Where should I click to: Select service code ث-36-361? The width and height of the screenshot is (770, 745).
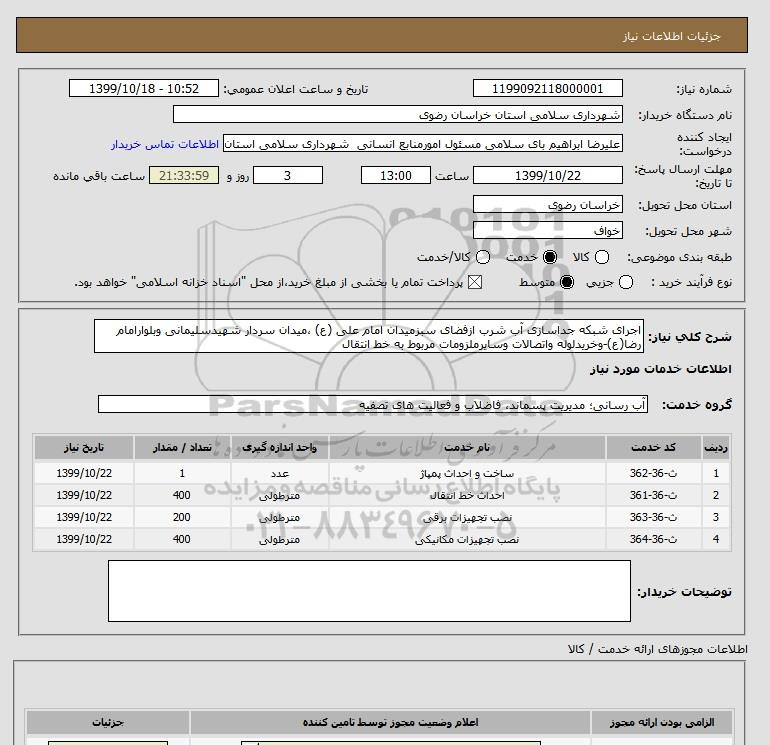[x=653, y=495]
